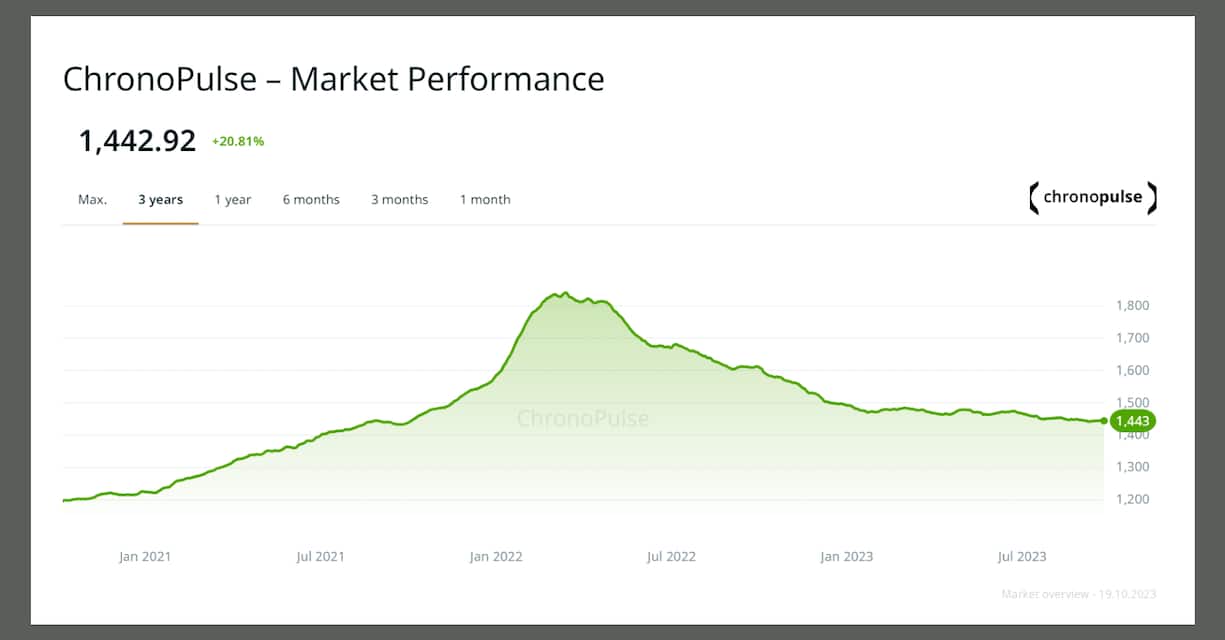Click the 1,442.92 price value
This screenshot has width=1225, height=640.
[137, 141]
